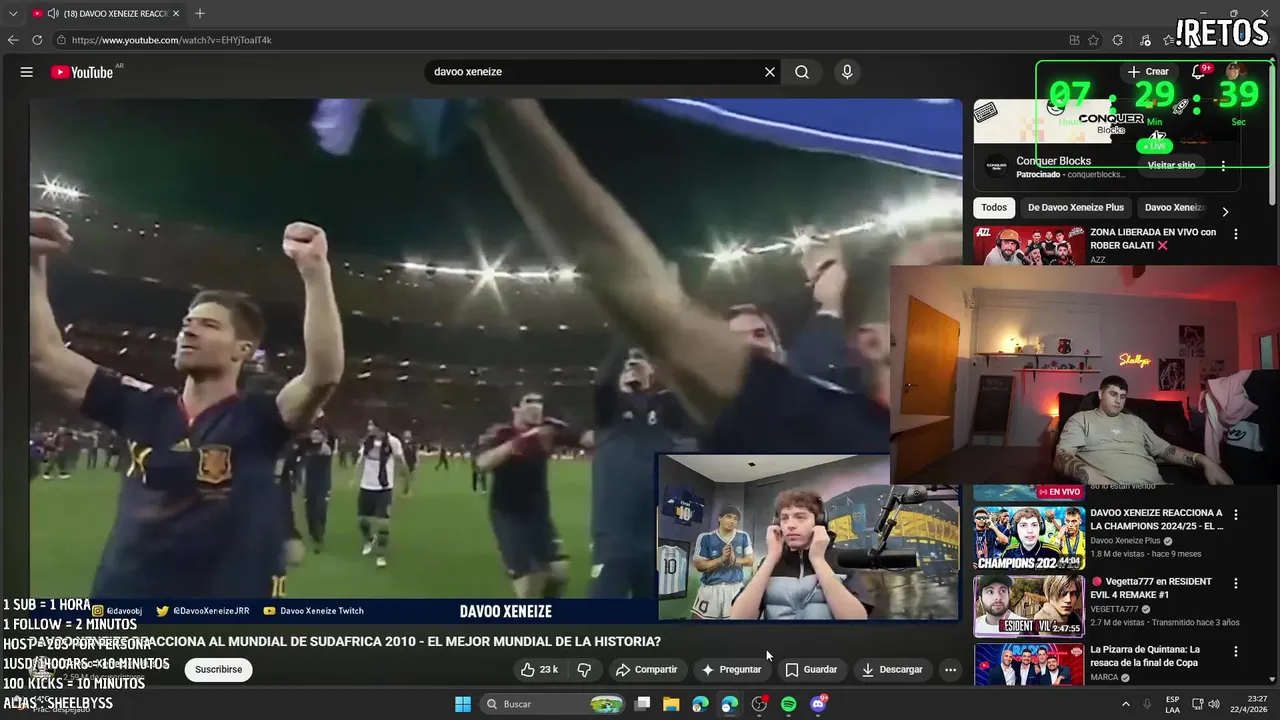The width and height of the screenshot is (1280, 720).
Task: Open network settings in system tray
Action: click(1198, 704)
